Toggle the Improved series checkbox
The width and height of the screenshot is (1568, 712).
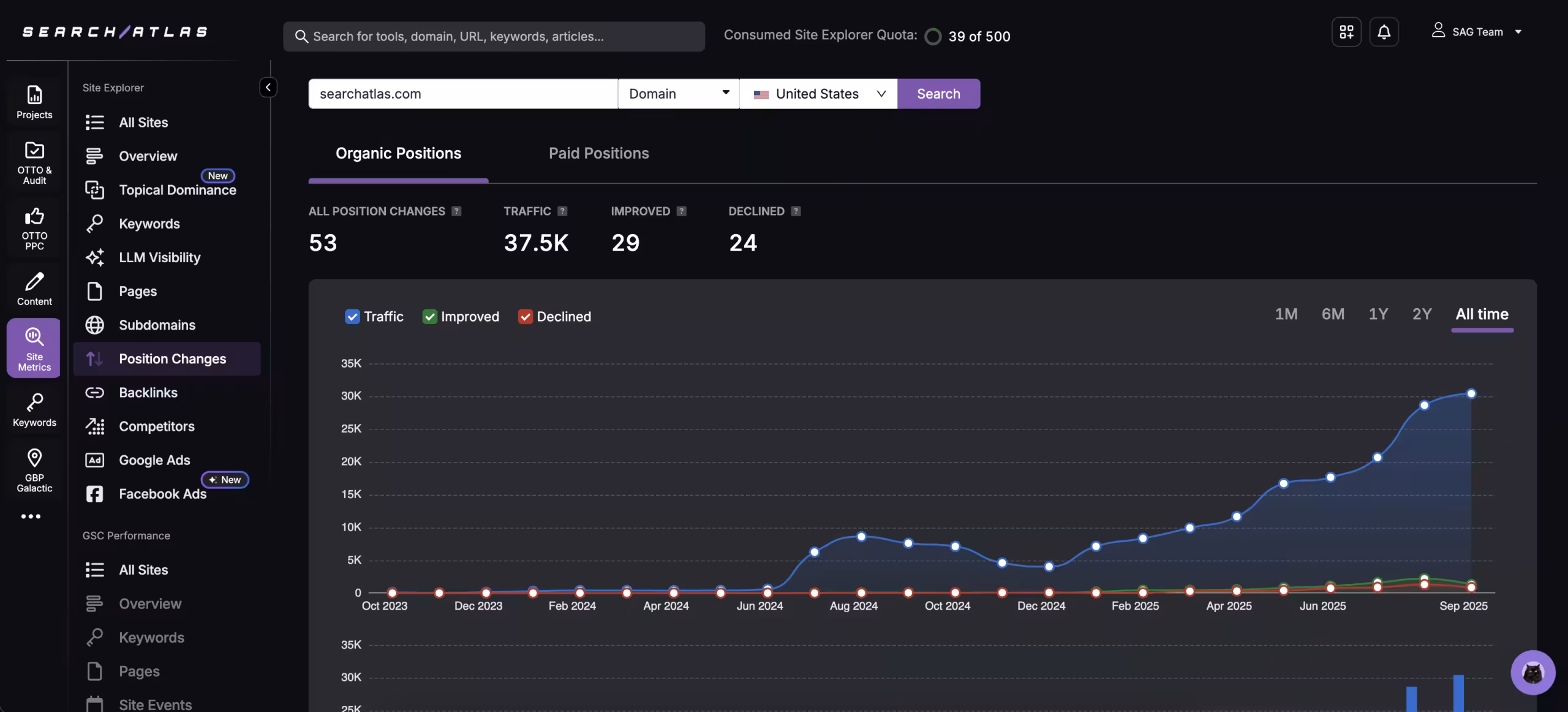click(x=429, y=317)
